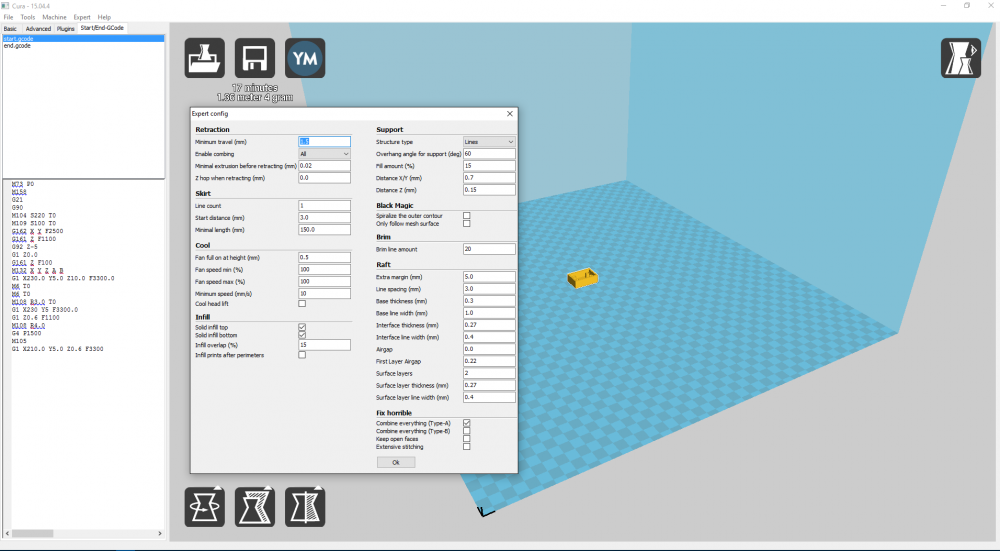Click the YM YouMagine share icon
1000x551 pixels.
(305, 58)
